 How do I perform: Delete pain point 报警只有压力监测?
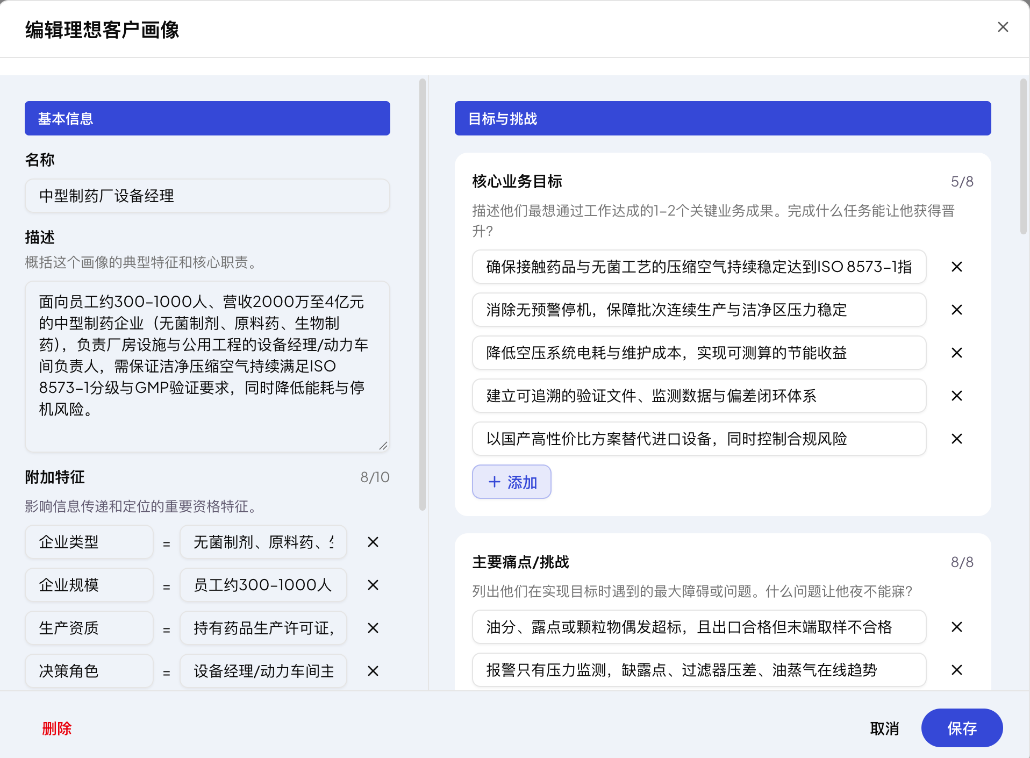point(956,670)
